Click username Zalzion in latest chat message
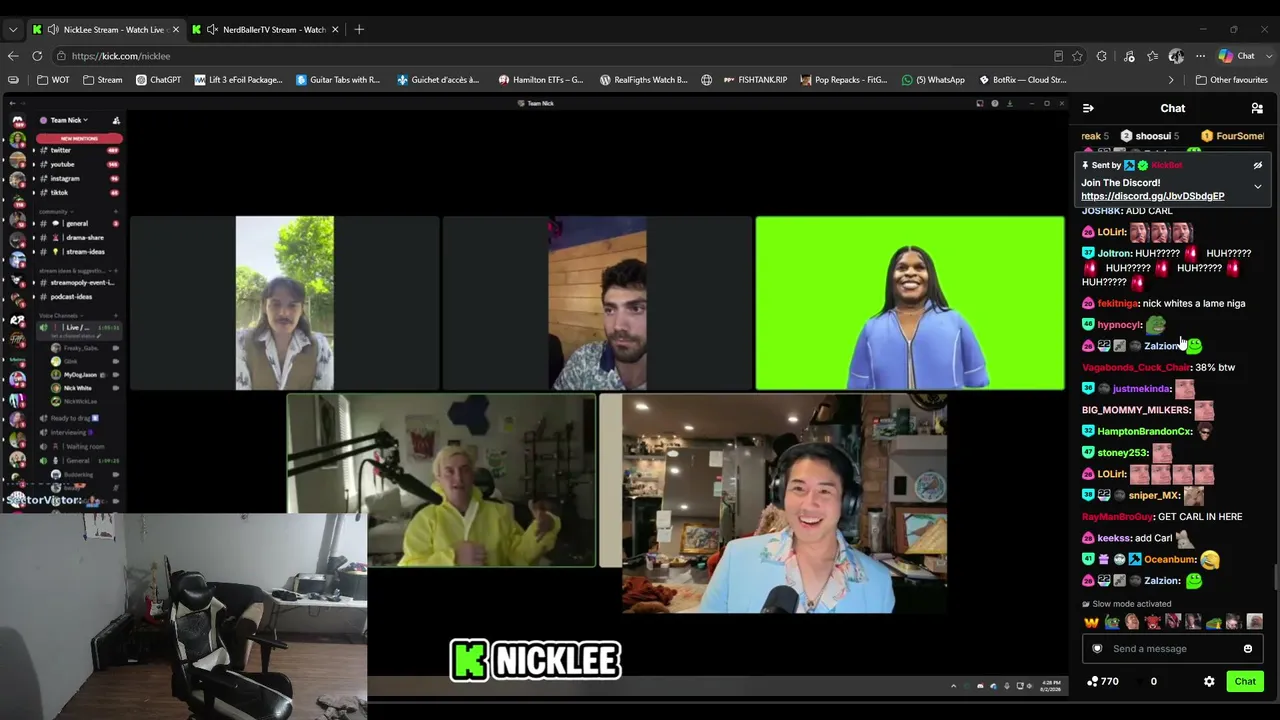 coord(1162,581)
